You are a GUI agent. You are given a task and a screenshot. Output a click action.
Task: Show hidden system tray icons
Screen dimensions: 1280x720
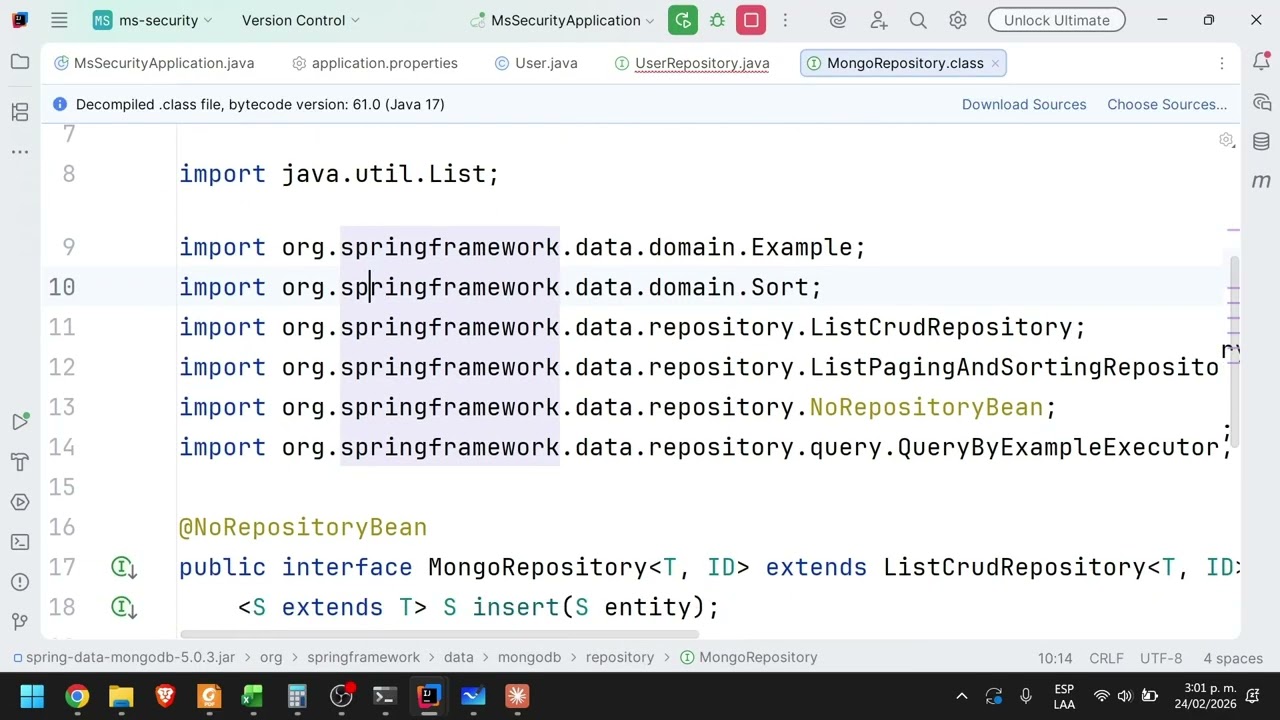tap(962, 696)
